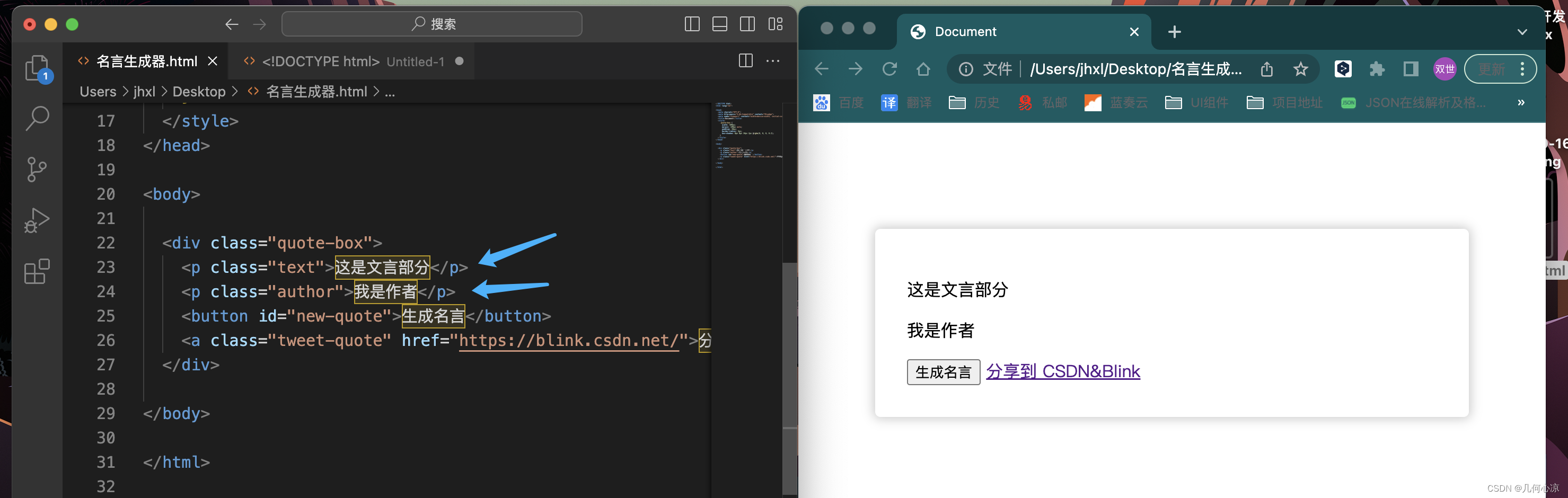Open the 蓝奏云 bookmark

1116,103
